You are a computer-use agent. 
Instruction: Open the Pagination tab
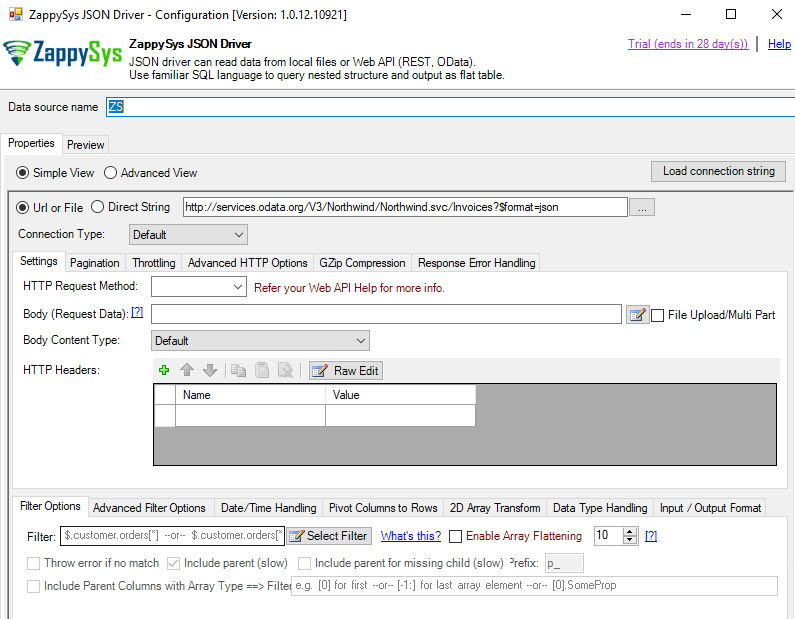click(95, 263)
